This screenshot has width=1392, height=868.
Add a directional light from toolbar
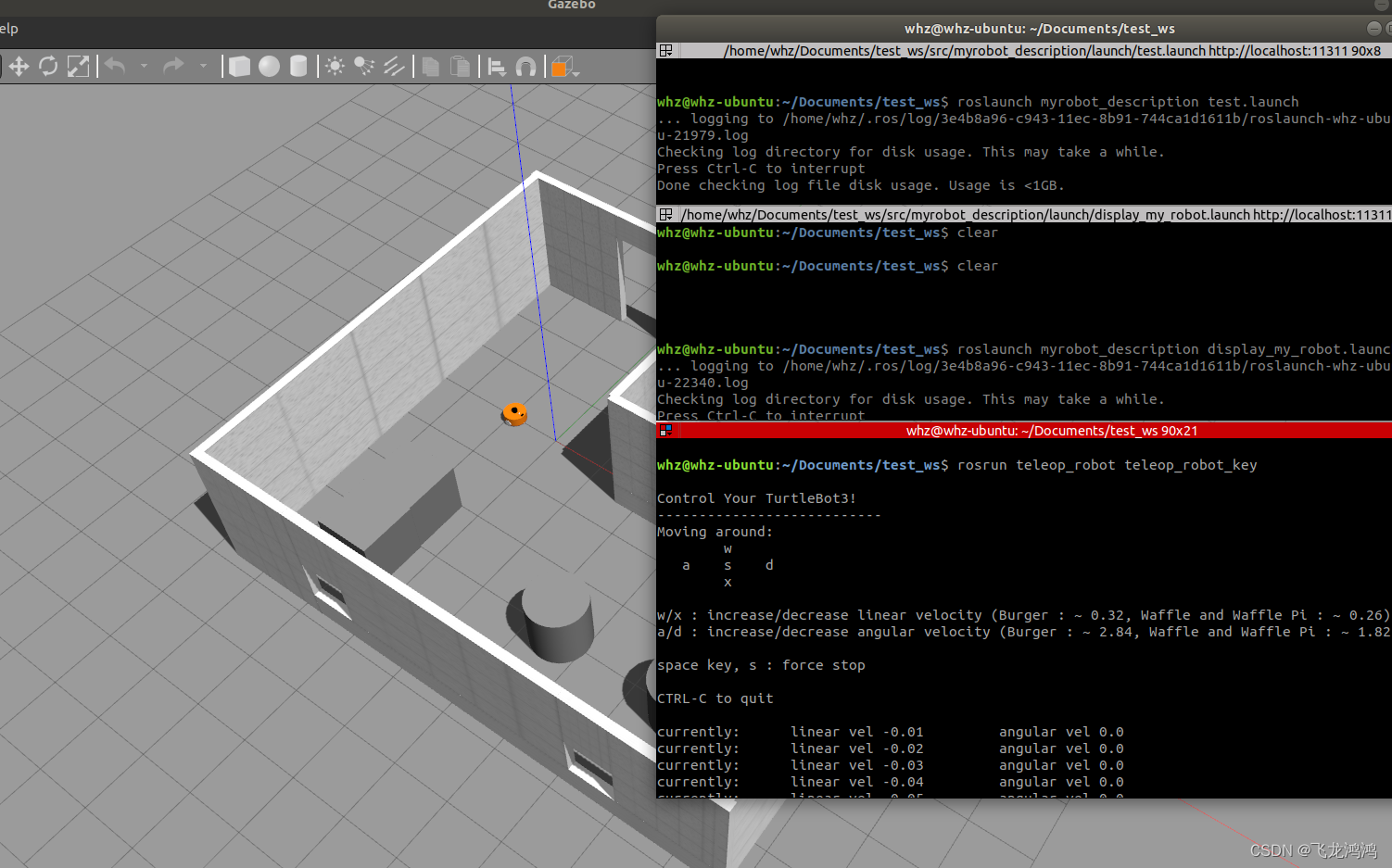pyautogui.click(x=394, y=67)
